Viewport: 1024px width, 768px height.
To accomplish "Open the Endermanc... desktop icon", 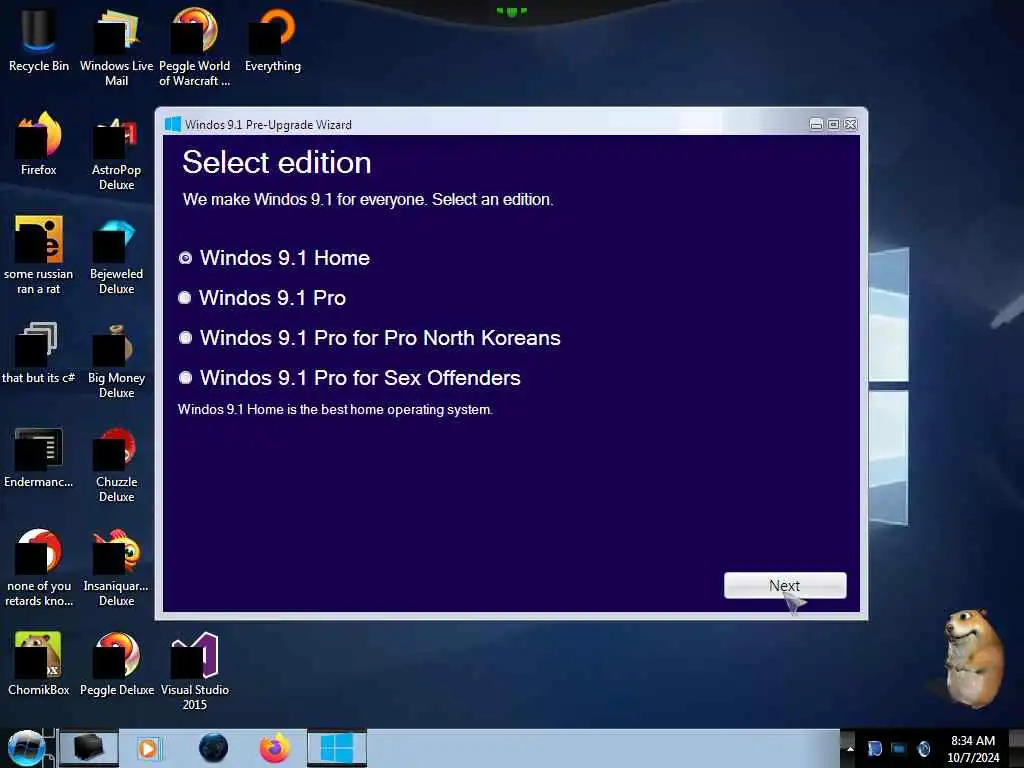I will pyautogui.click(x=39, y=457).
